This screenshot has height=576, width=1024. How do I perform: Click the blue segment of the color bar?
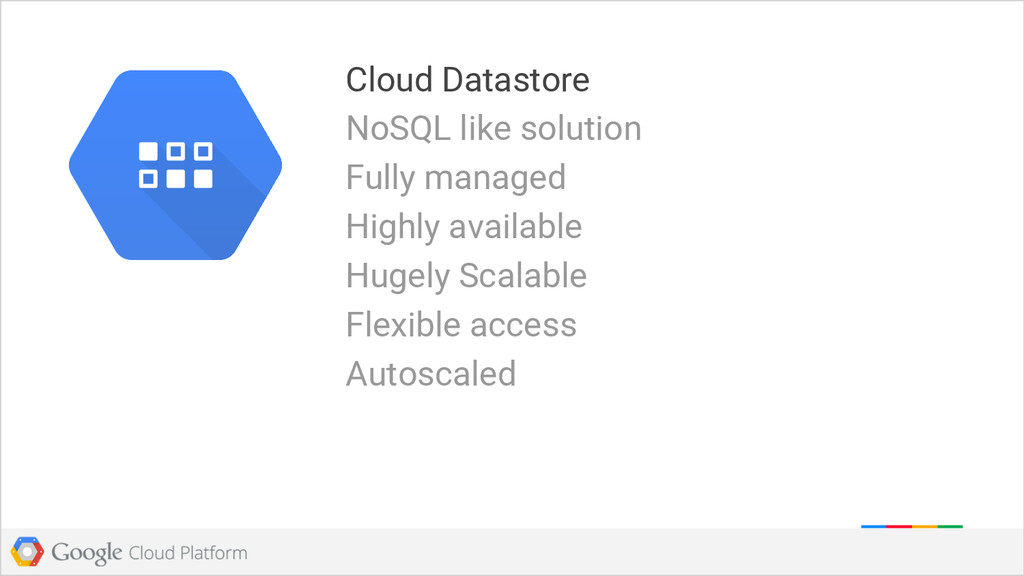tap(873, 525)
